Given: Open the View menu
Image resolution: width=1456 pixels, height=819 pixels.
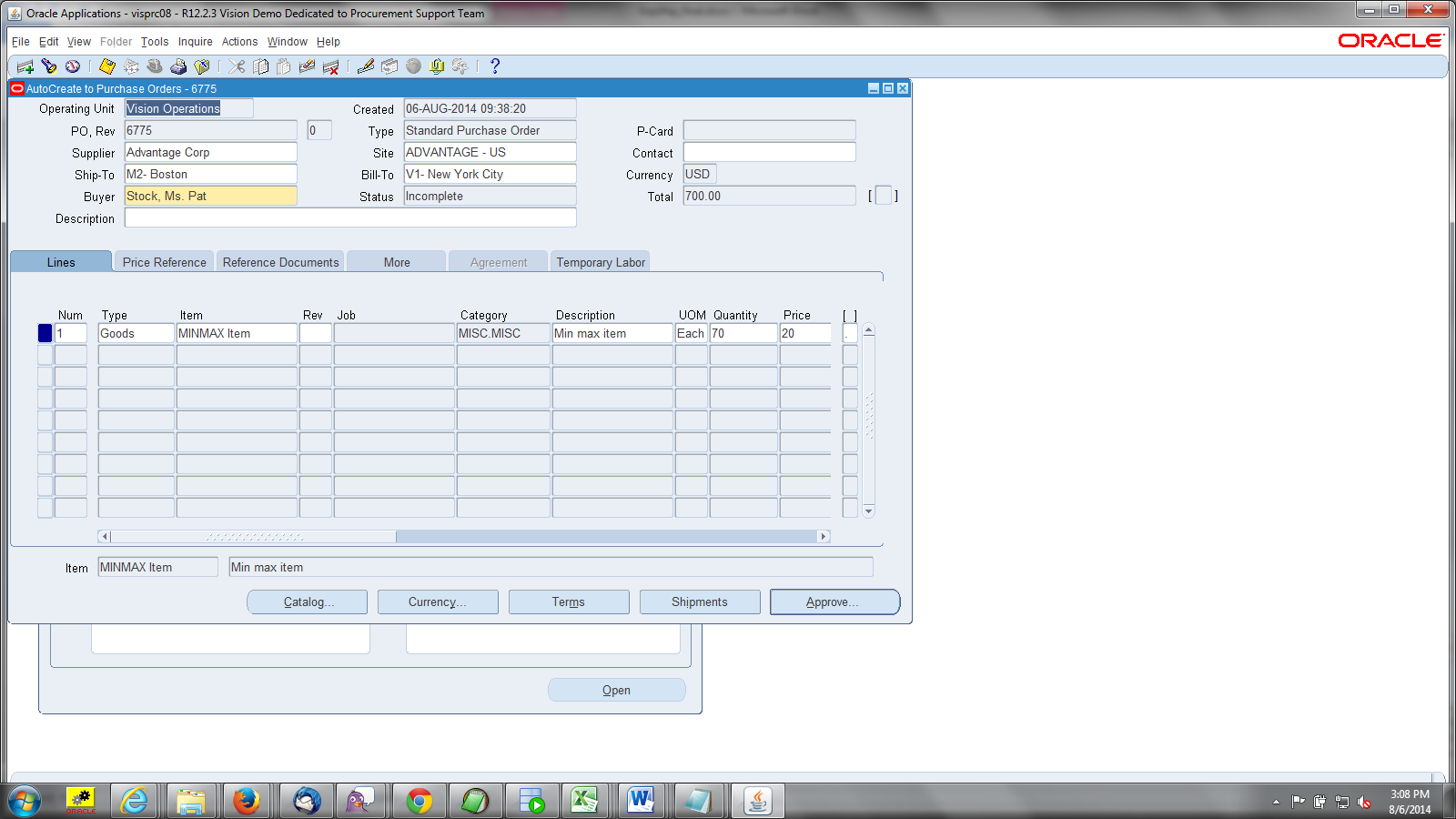Looking at the screenshot, I should tap(79, 42).
